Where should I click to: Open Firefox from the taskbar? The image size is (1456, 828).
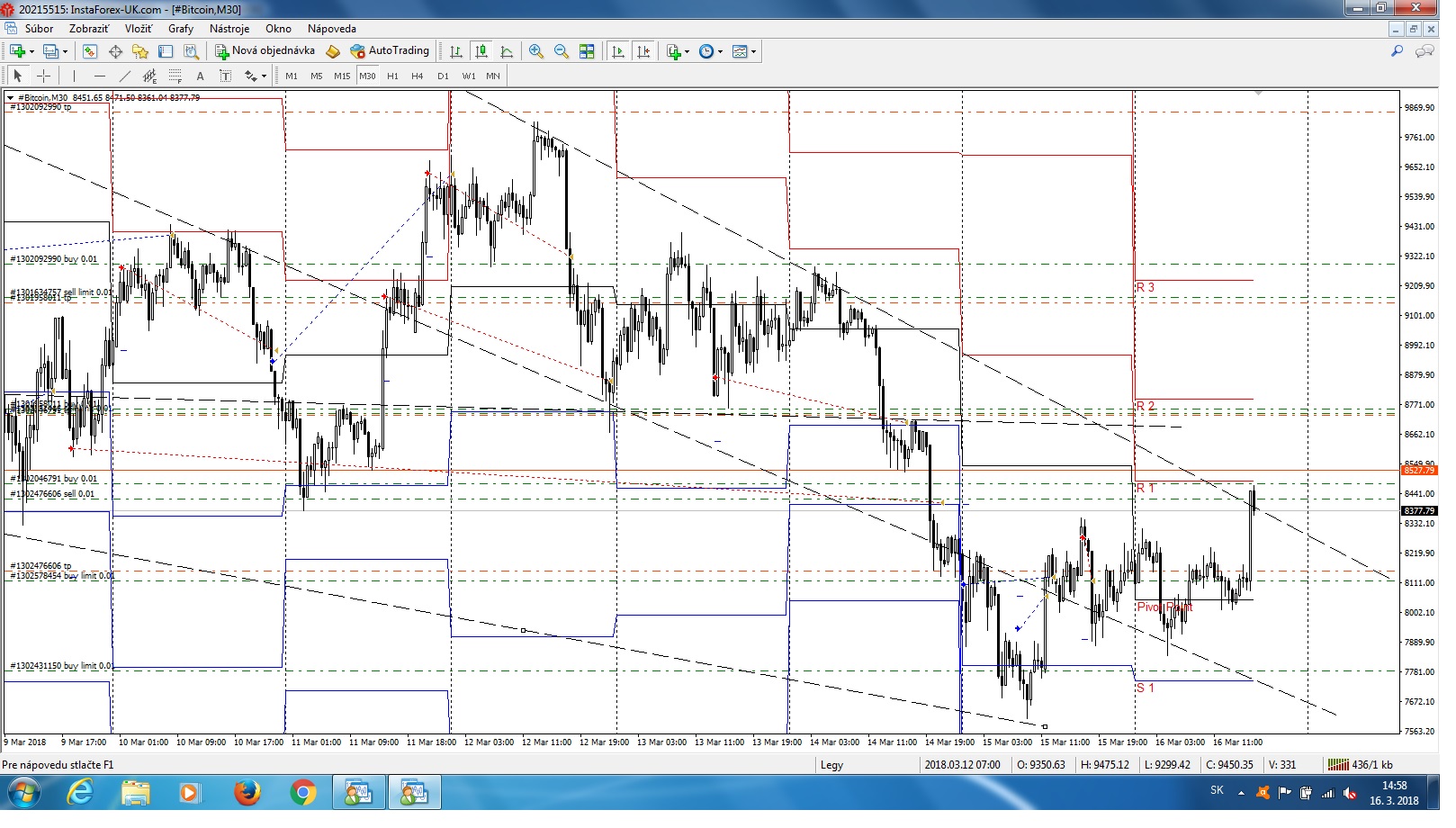click(247, 793)
